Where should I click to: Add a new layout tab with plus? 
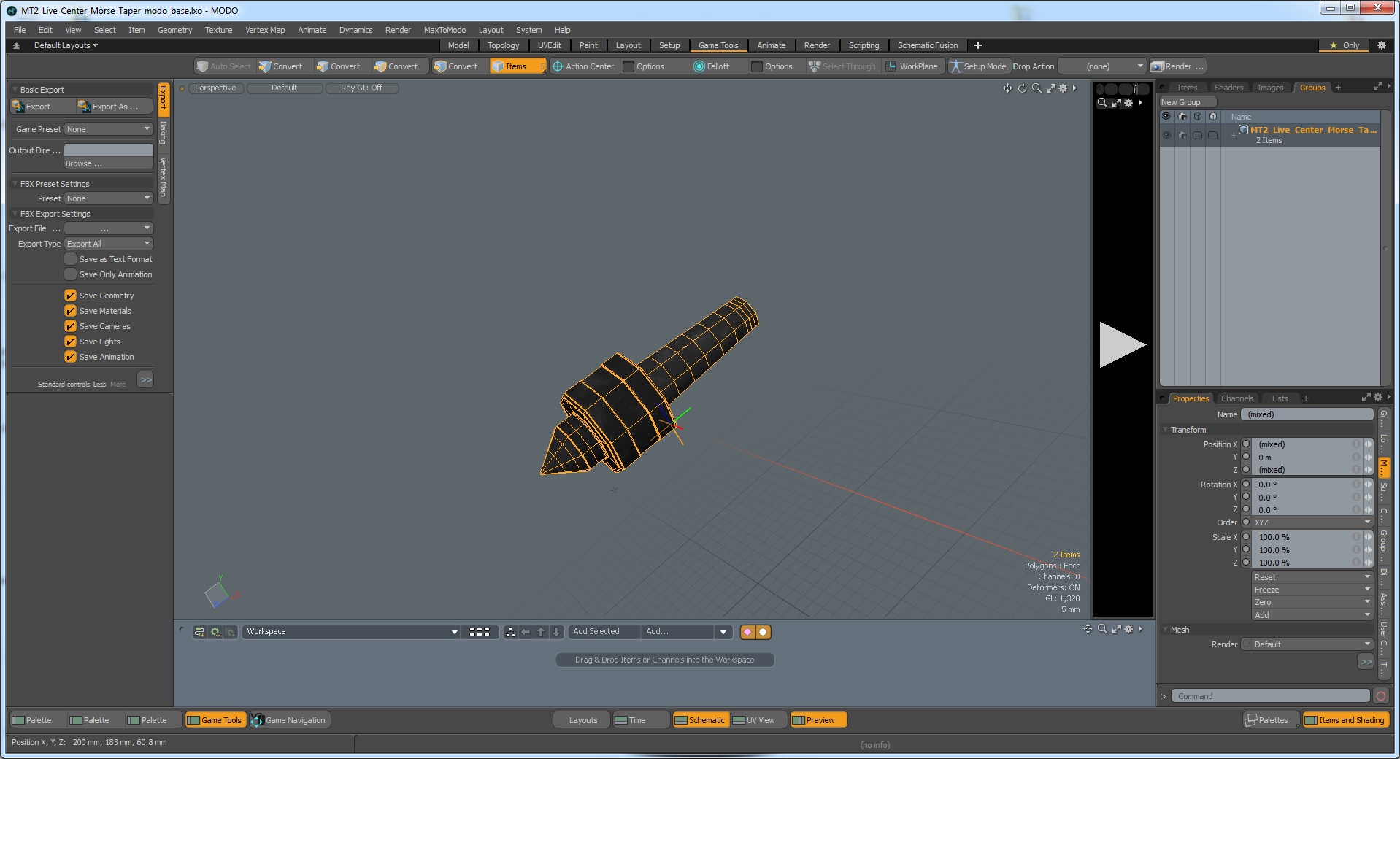pos(978,45)
